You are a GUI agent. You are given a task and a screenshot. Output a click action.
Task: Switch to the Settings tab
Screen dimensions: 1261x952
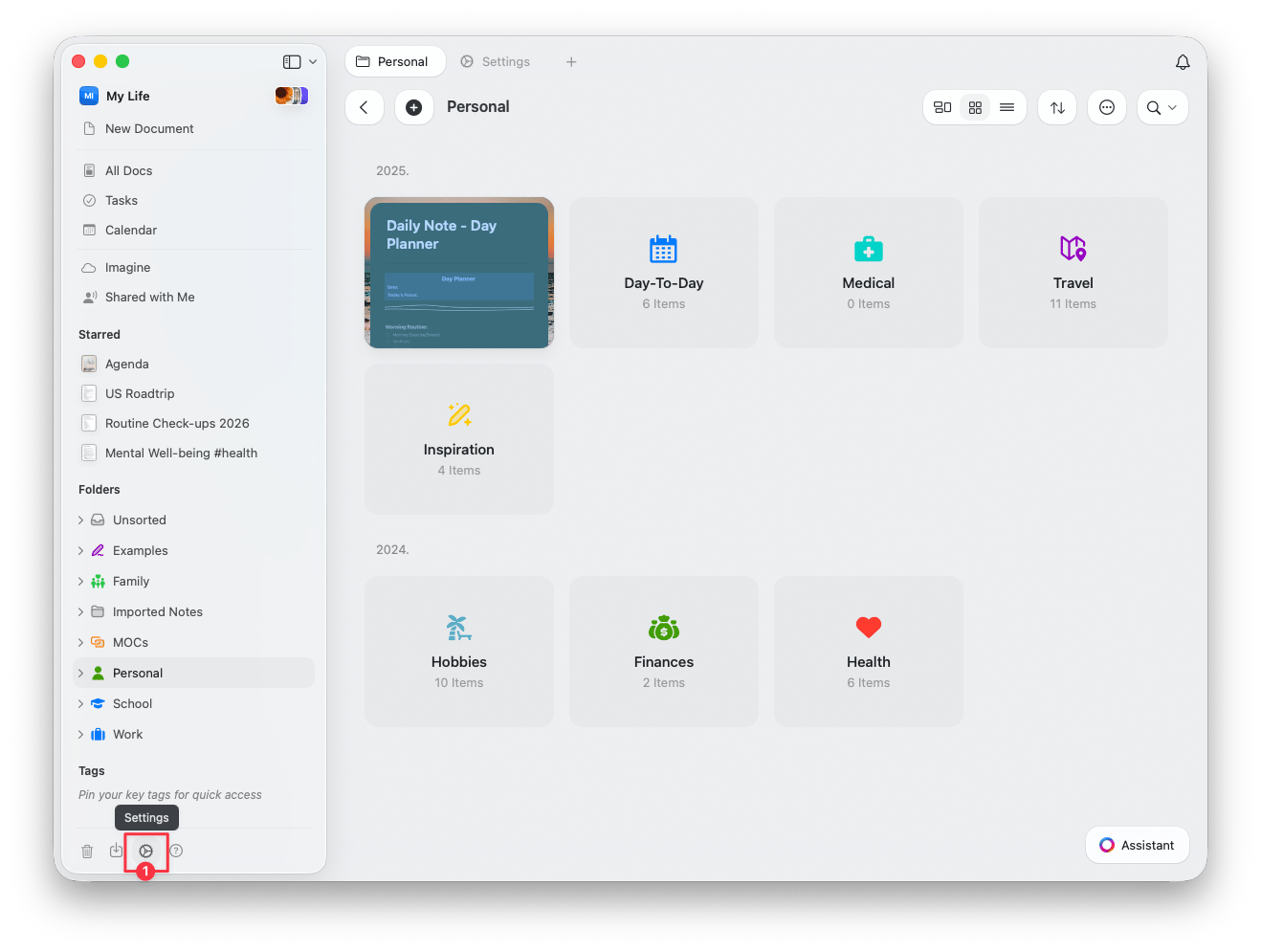[496, 61]
